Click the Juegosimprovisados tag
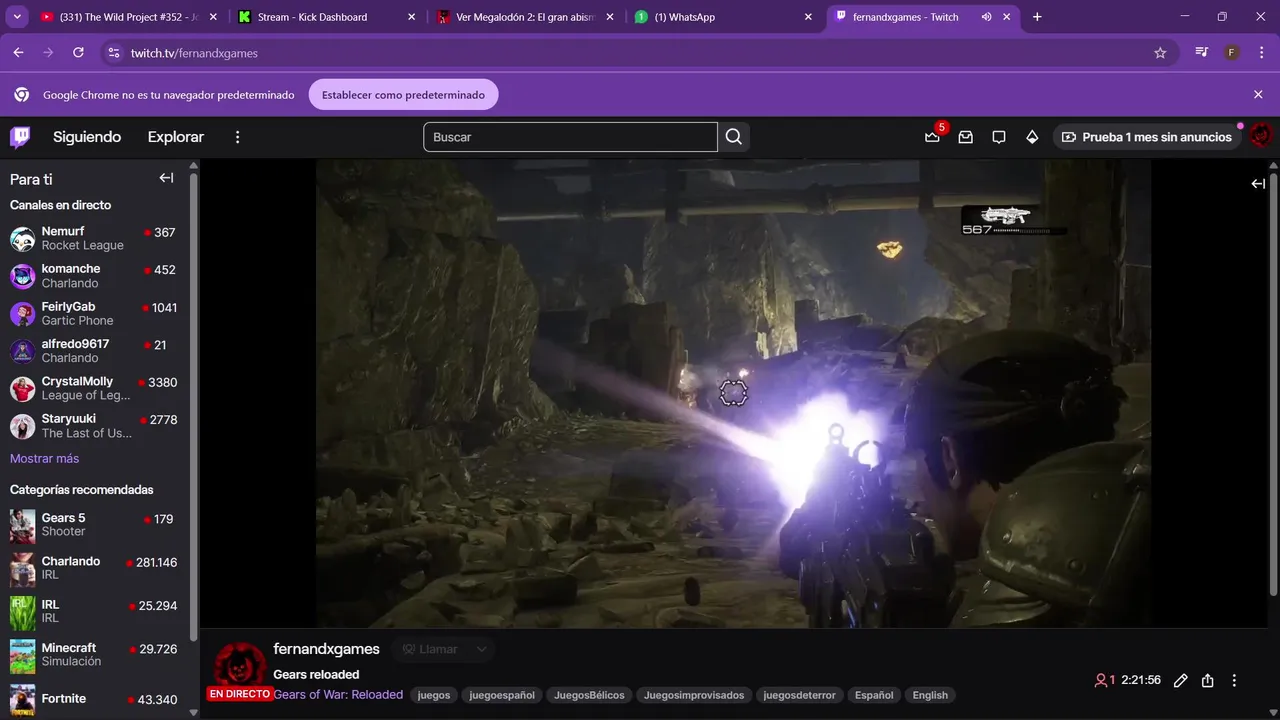Screen dimensions: 1280x720 [694, 695]
